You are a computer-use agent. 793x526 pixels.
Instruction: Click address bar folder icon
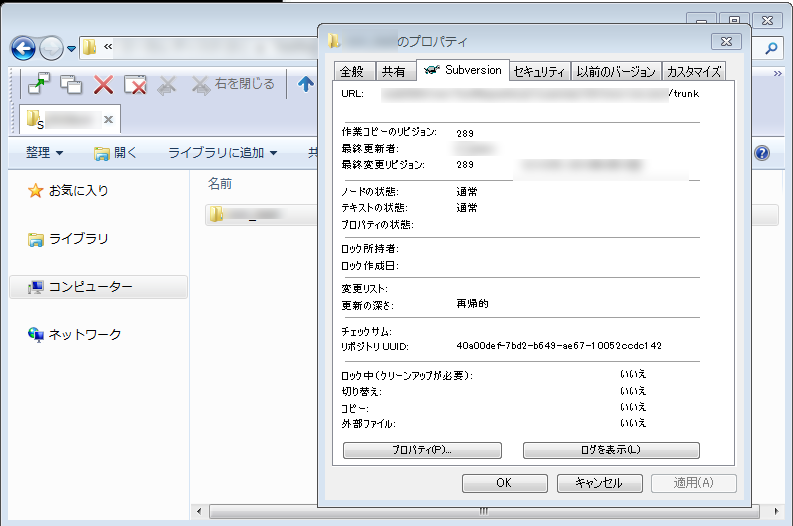(x=90, y=47)
